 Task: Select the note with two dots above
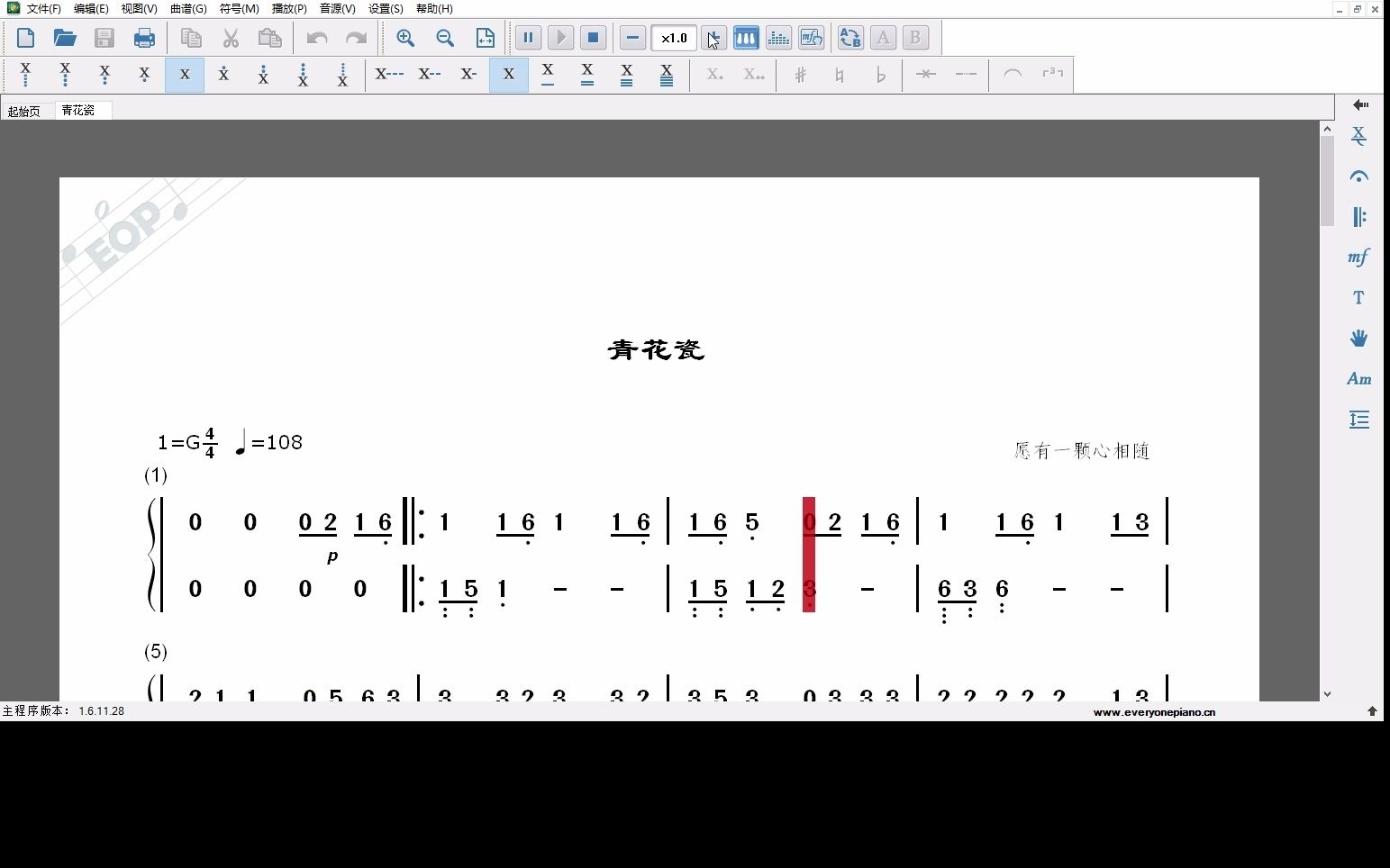[x=263, y=75]
